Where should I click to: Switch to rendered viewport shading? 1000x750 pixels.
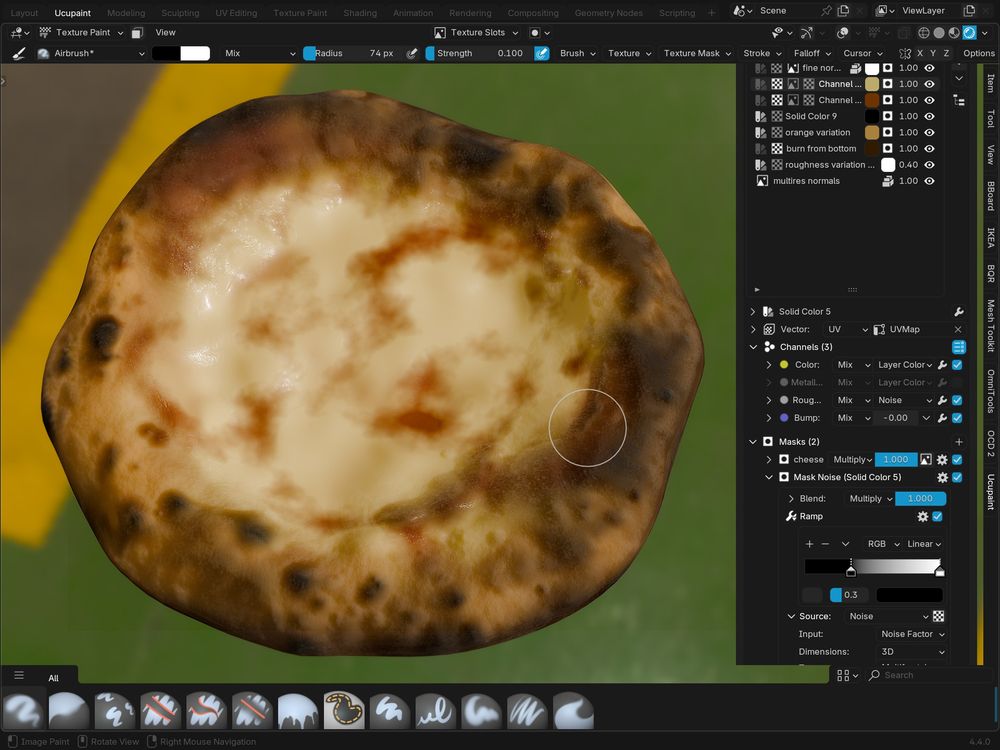969,33
